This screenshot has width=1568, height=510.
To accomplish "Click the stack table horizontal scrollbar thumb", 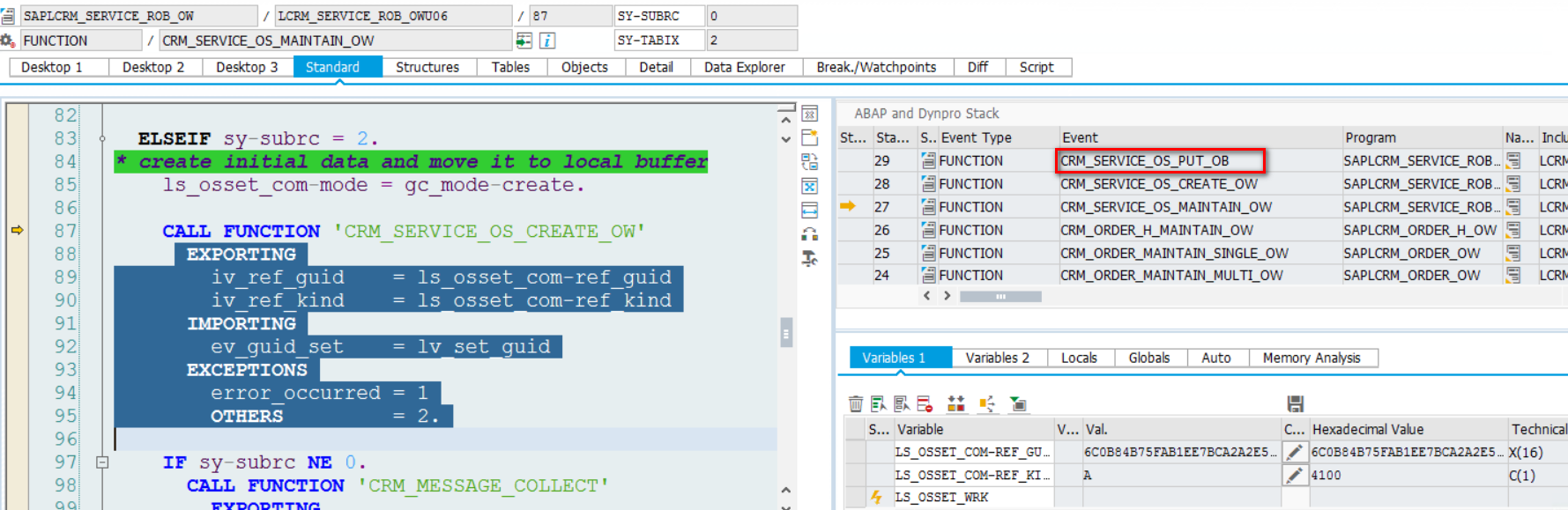I will coord(1000,297).
